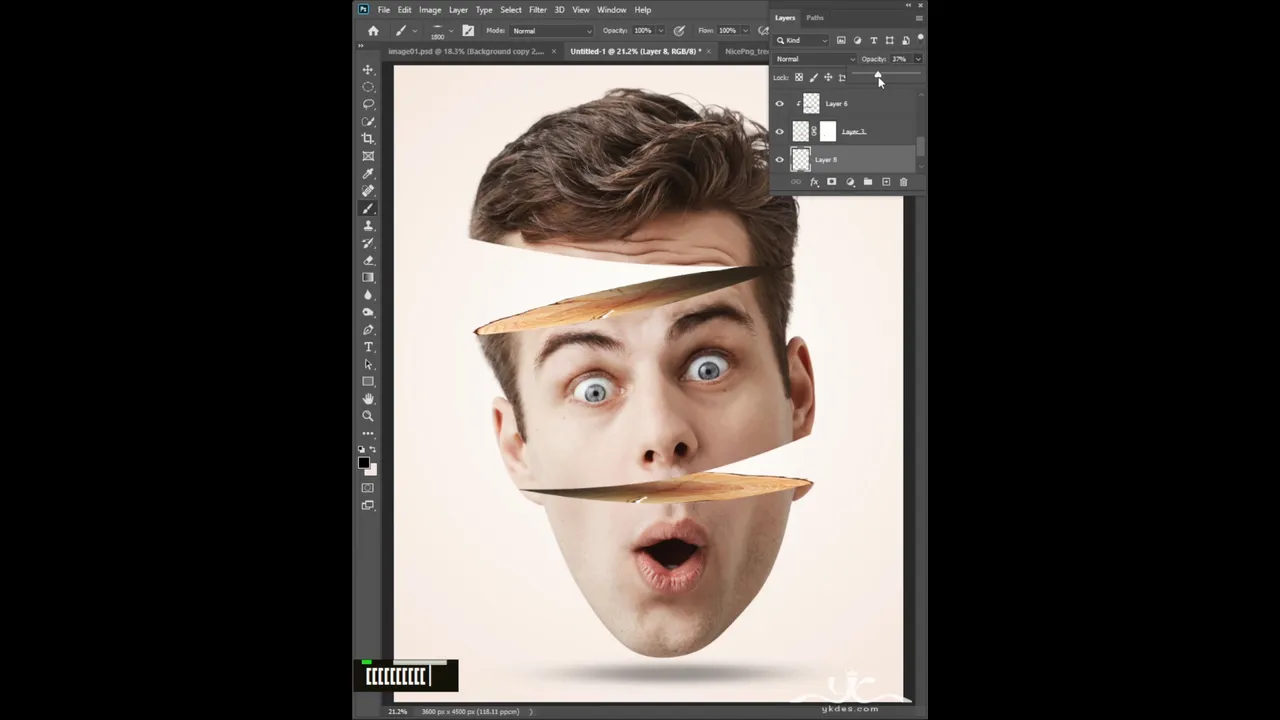Viewport: 1280px width, 720px height.
Task: Select the Clone Stamp tool
Action: tap(368, 226)
